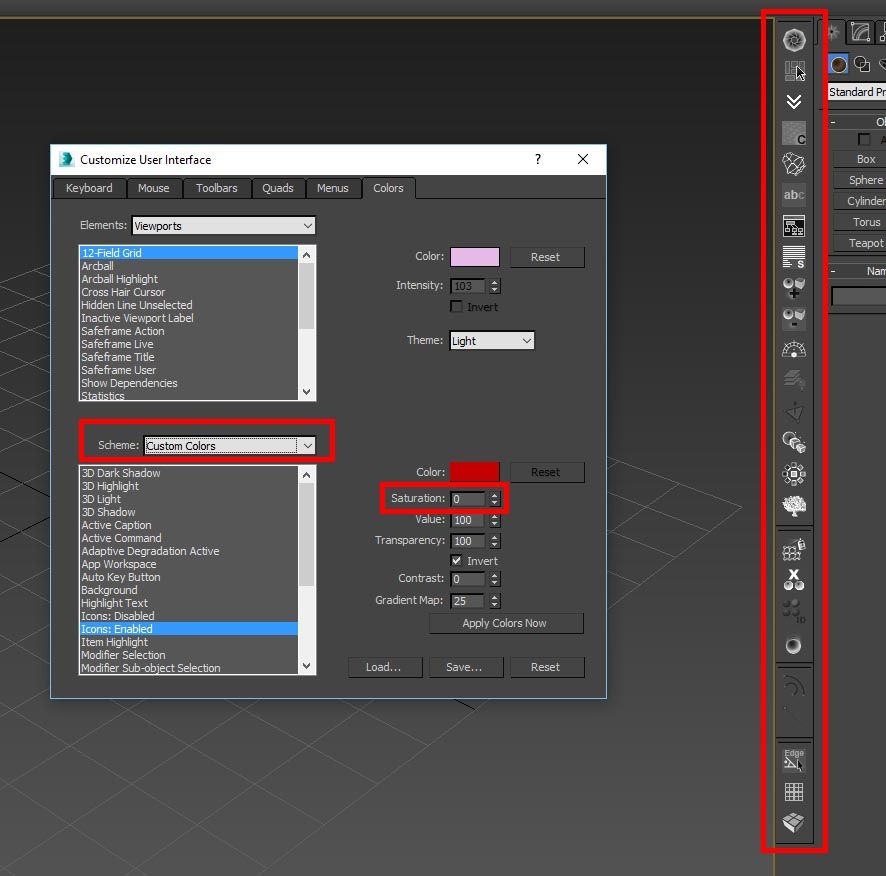Click the Save... button
Image resolution: width=886 pixels, height=876 pixels.
coord(466,667)
